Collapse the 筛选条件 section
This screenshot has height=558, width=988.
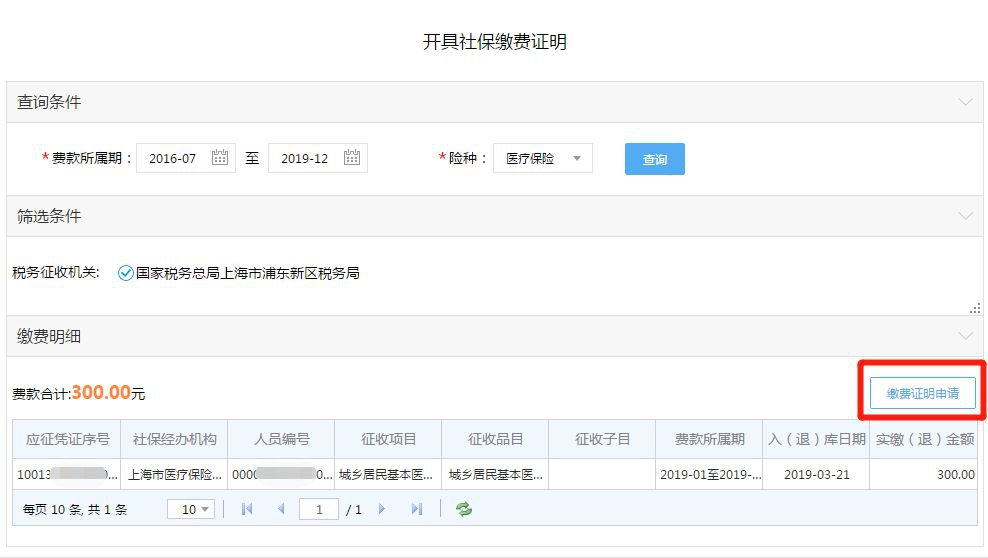(x=965, y=216)
